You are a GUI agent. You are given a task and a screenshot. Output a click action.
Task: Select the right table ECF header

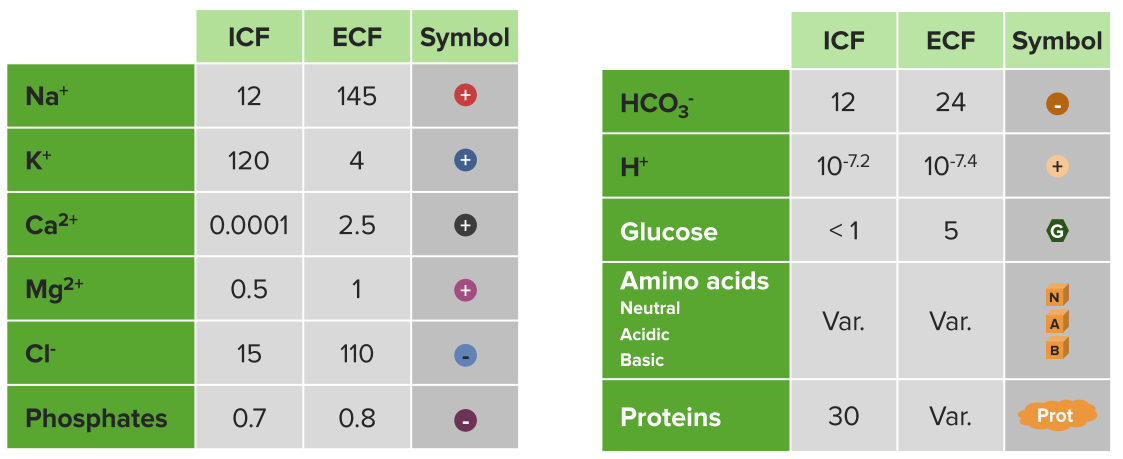pyautogui.click(x=950, y=41)
